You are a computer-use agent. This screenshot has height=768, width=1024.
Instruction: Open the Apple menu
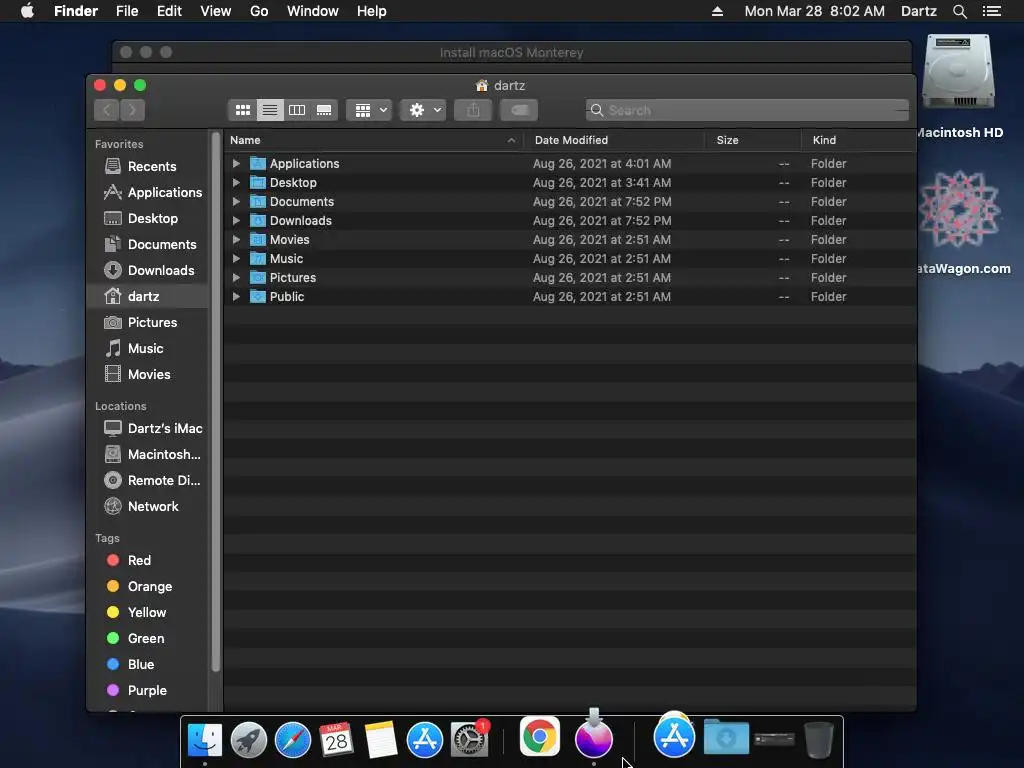point(27,11)
